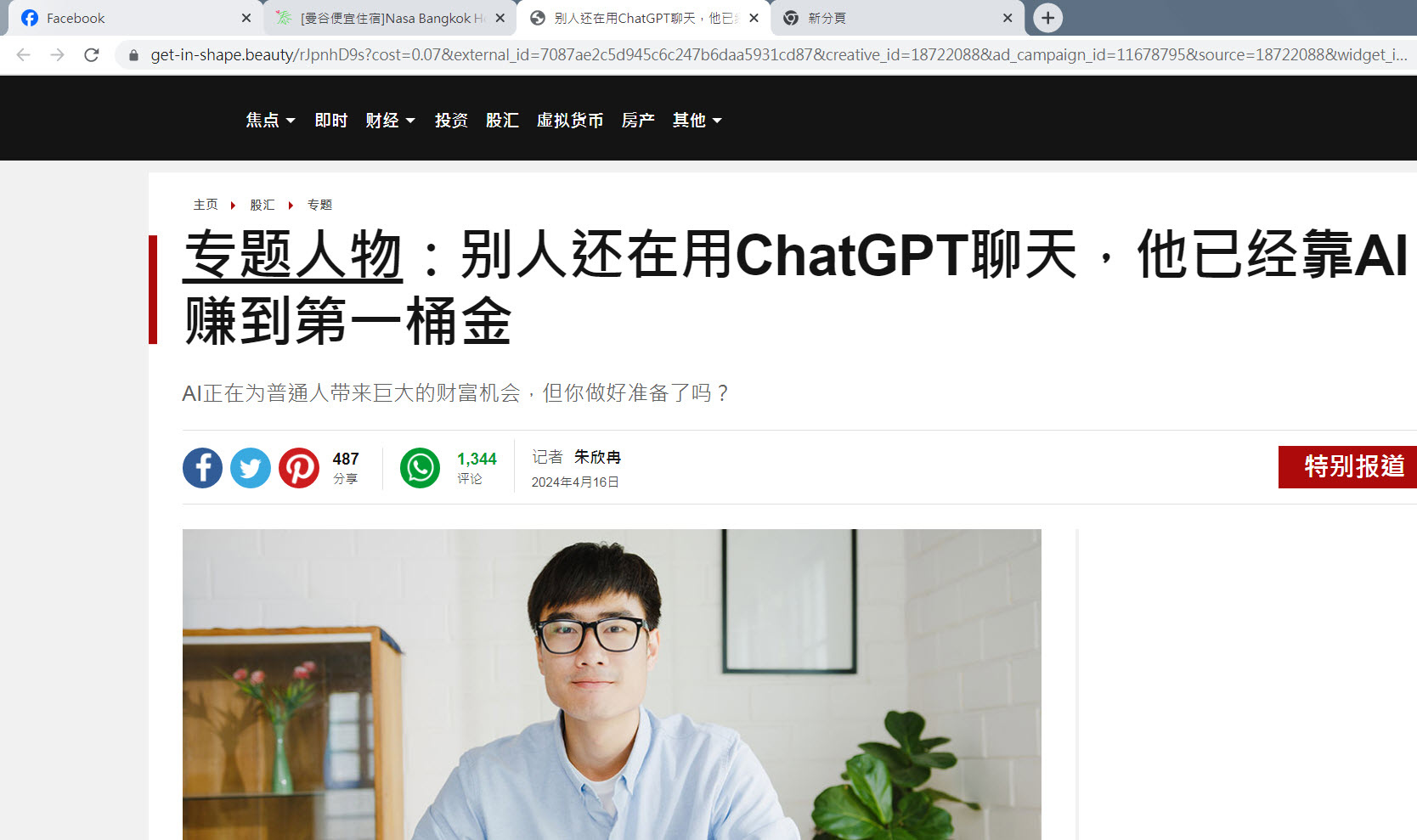Go back to previous page
Screen dimensions: 1417x840
[x=24, y=55]
